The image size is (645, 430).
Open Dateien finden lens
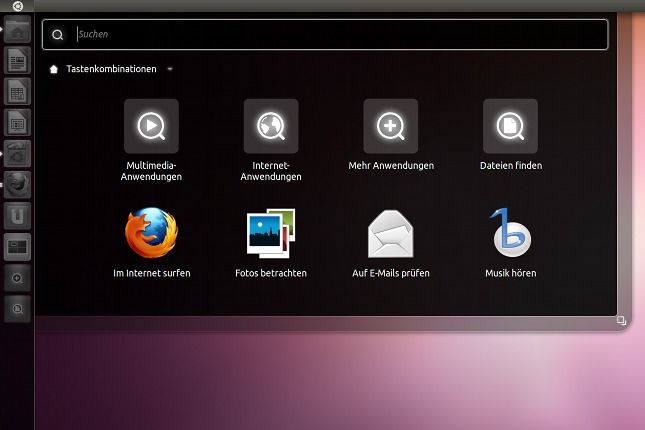pos(510,126)
